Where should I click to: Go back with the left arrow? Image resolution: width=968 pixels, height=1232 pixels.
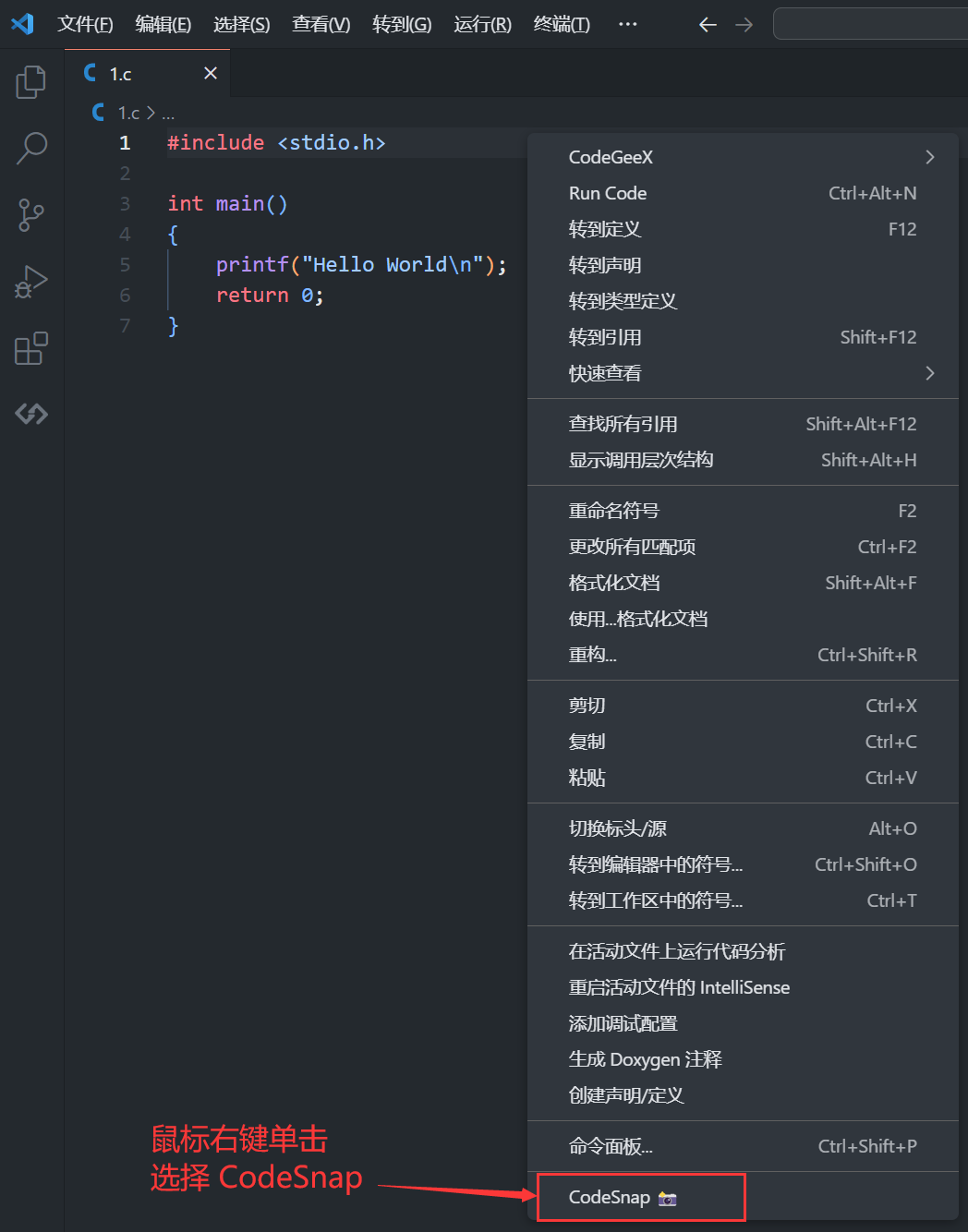click(x=708, y=24)
